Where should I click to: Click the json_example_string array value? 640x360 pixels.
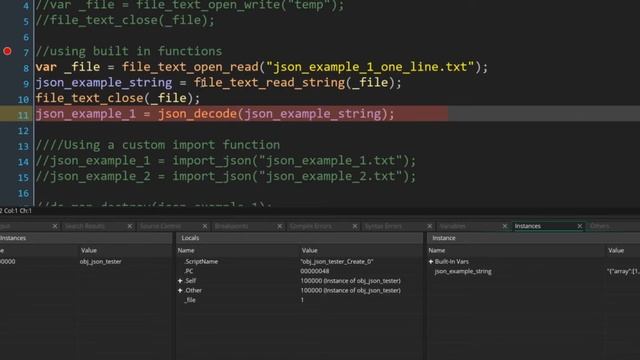click(x=623, y=271)
